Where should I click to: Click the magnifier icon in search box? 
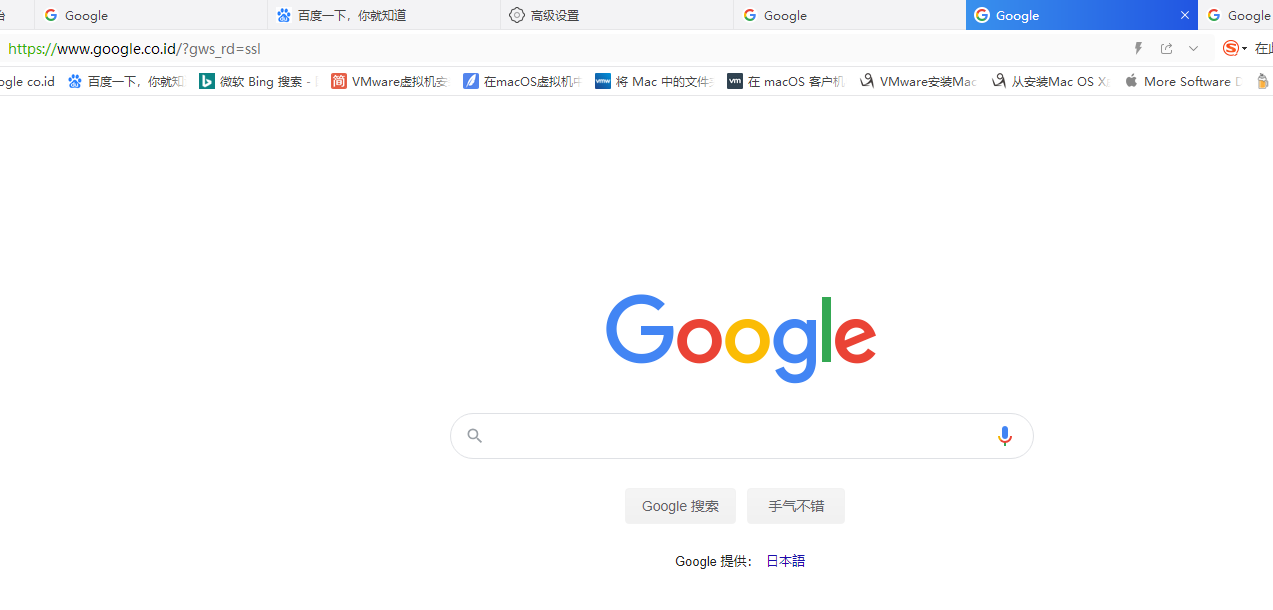click(x=475, y=436)
